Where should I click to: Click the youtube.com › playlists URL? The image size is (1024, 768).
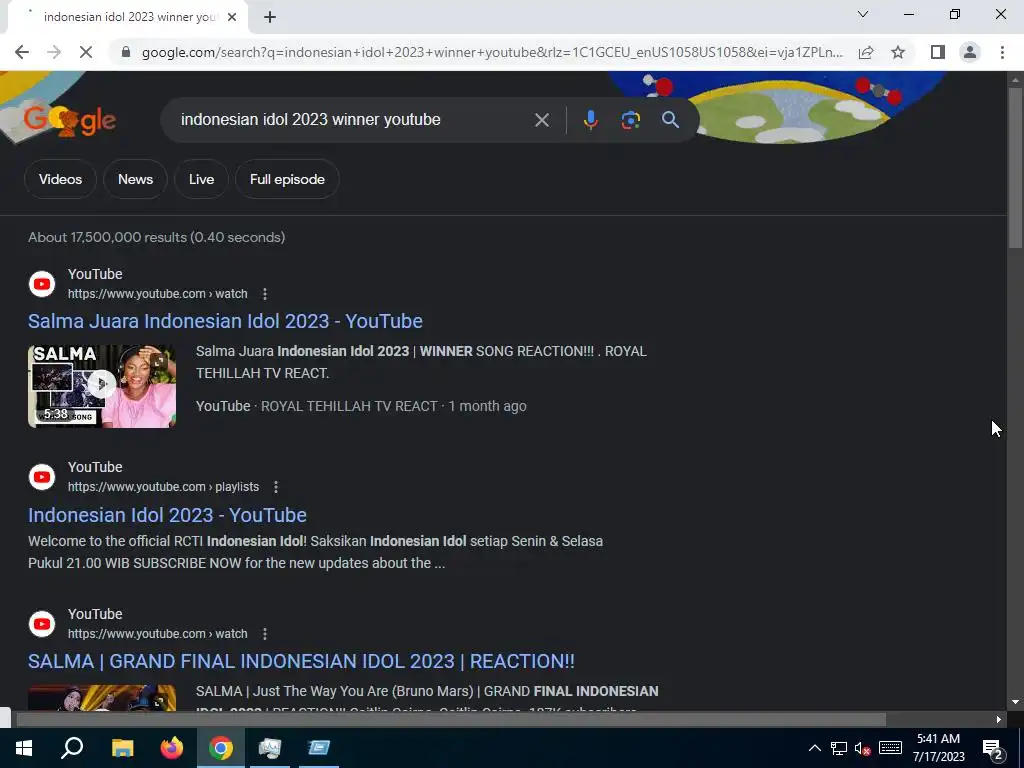tap(163, 487)
